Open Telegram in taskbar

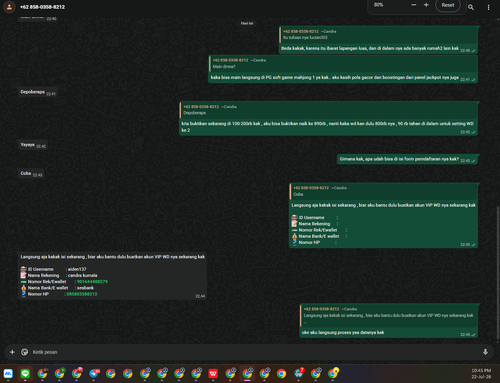[x=94, y=374]
